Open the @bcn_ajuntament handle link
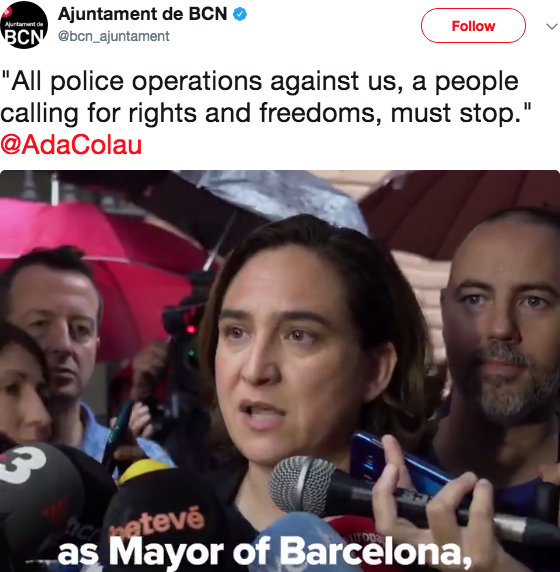 click(113, 36)
